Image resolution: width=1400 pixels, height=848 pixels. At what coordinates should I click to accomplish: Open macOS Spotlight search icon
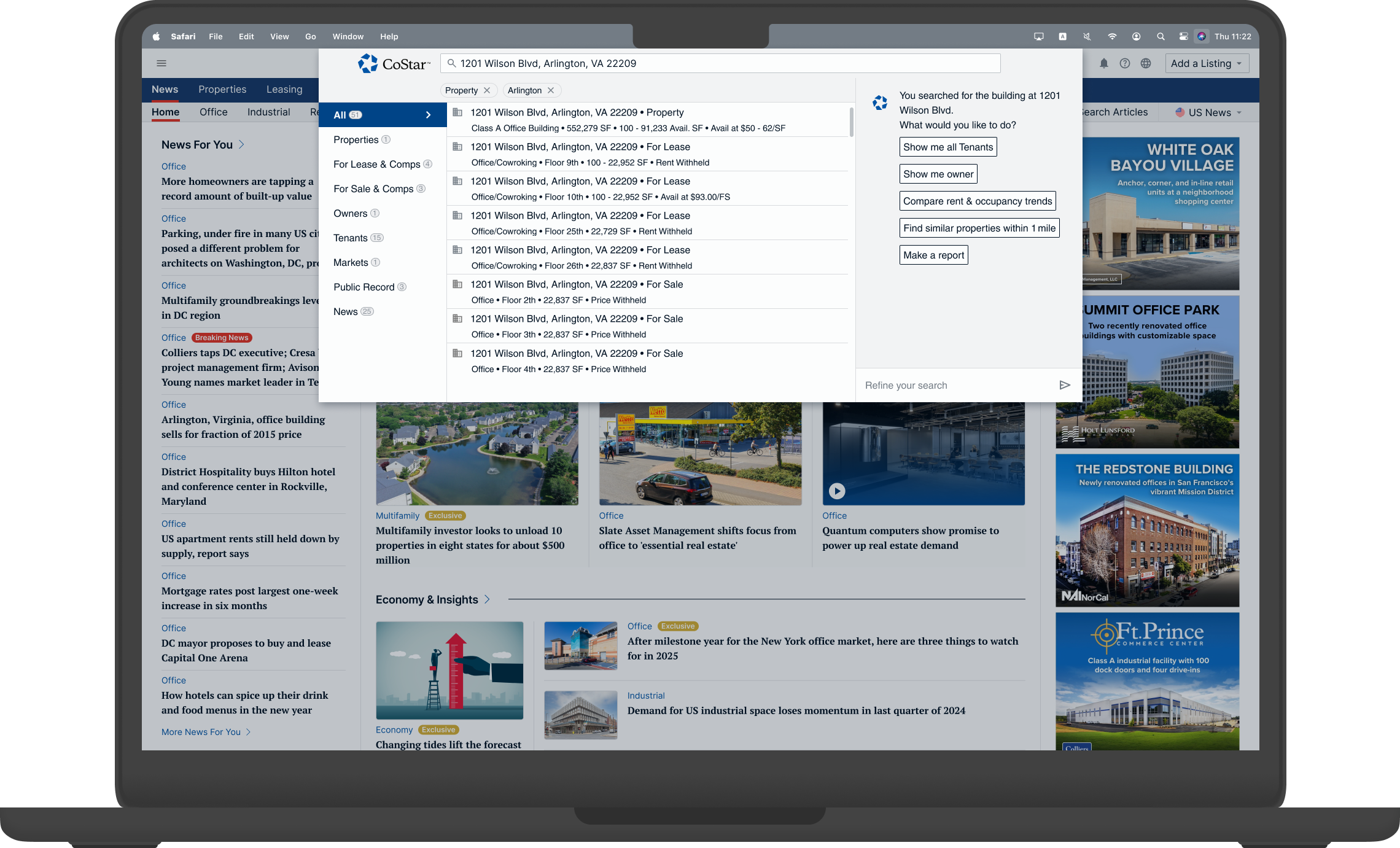click(1161, 36)
